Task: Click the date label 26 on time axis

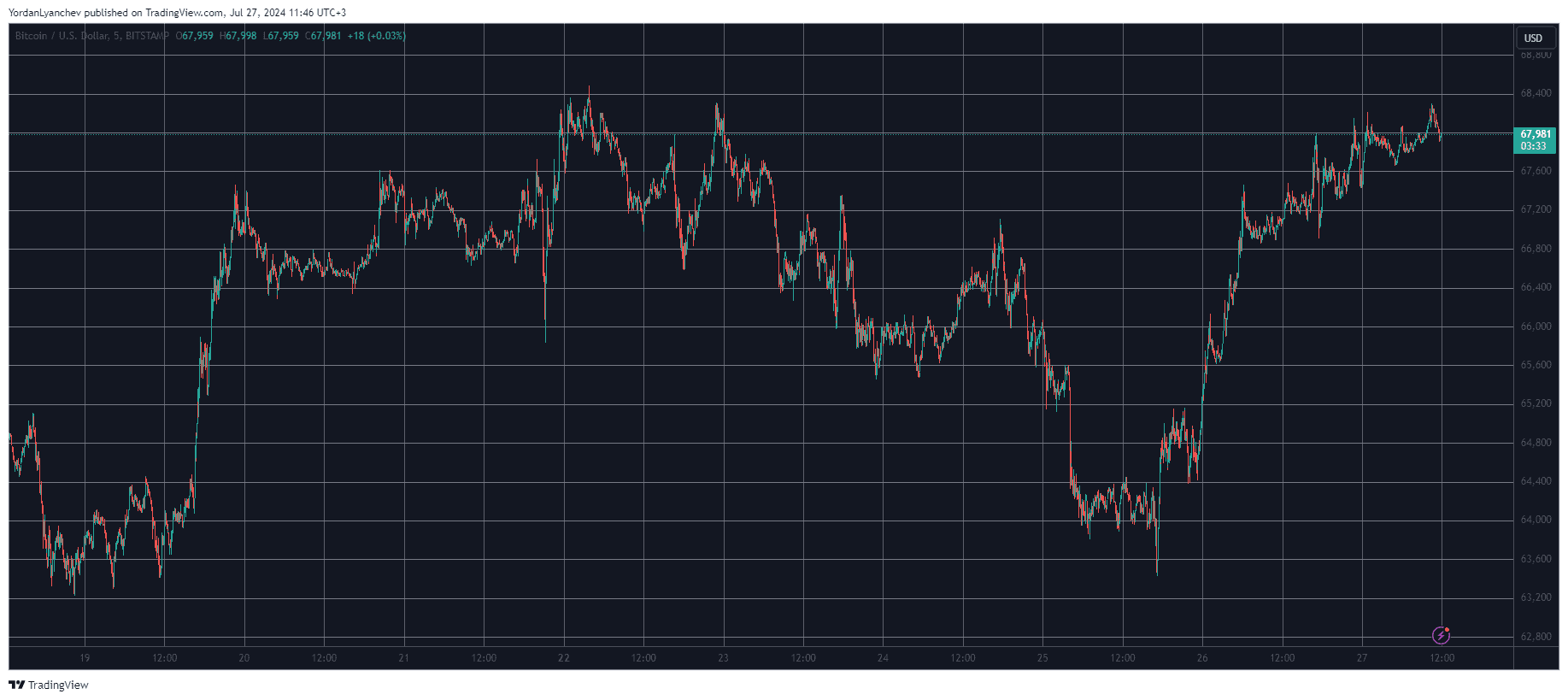Action: tap(1202, 658)
